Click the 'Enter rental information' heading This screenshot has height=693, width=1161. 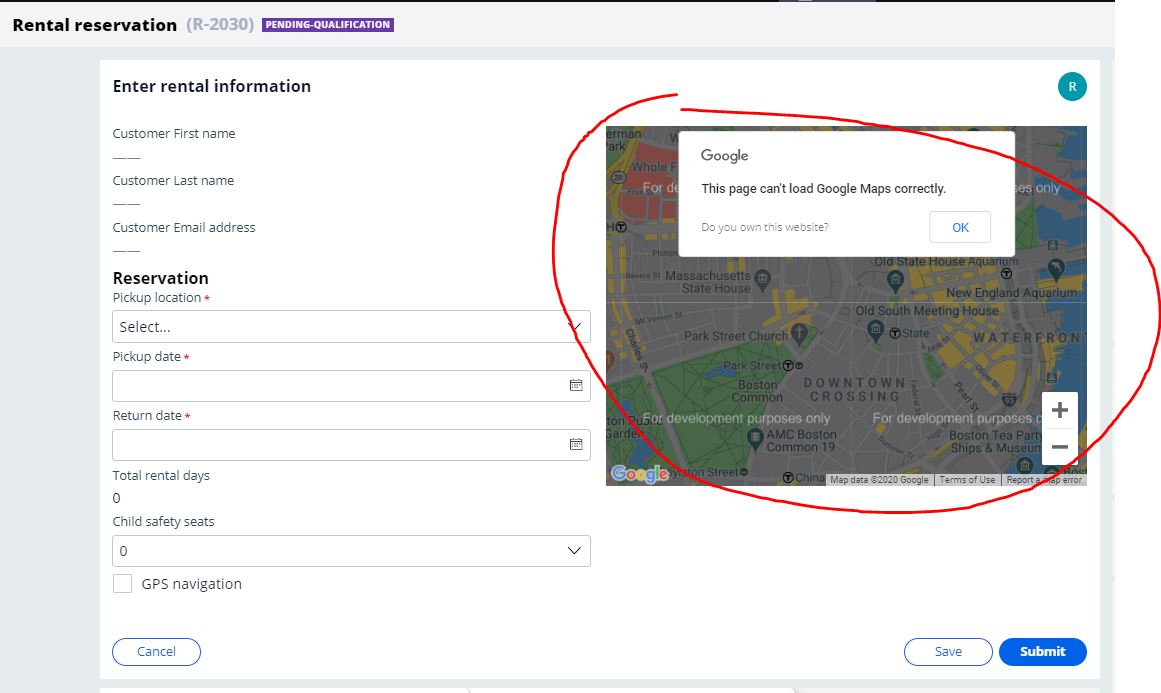(x=212, y=86)
